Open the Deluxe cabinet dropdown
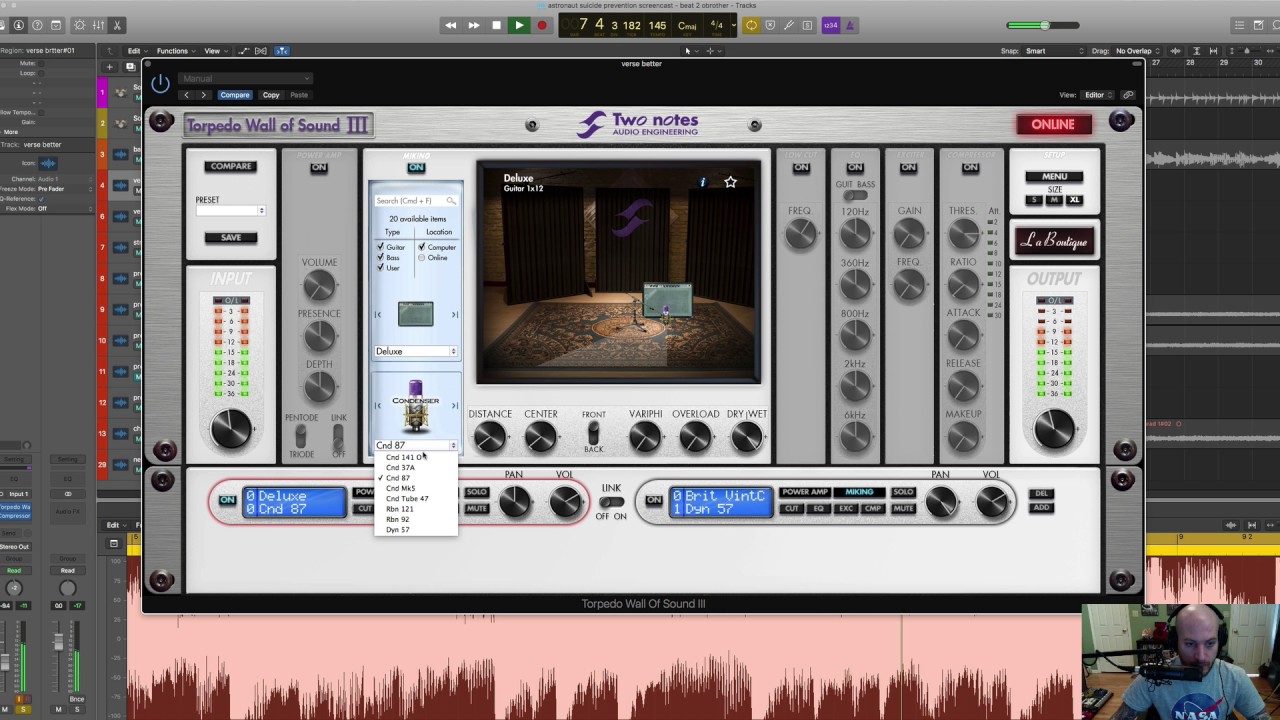This screenshot has height=720, width=1280. click(x=416, y=351)
